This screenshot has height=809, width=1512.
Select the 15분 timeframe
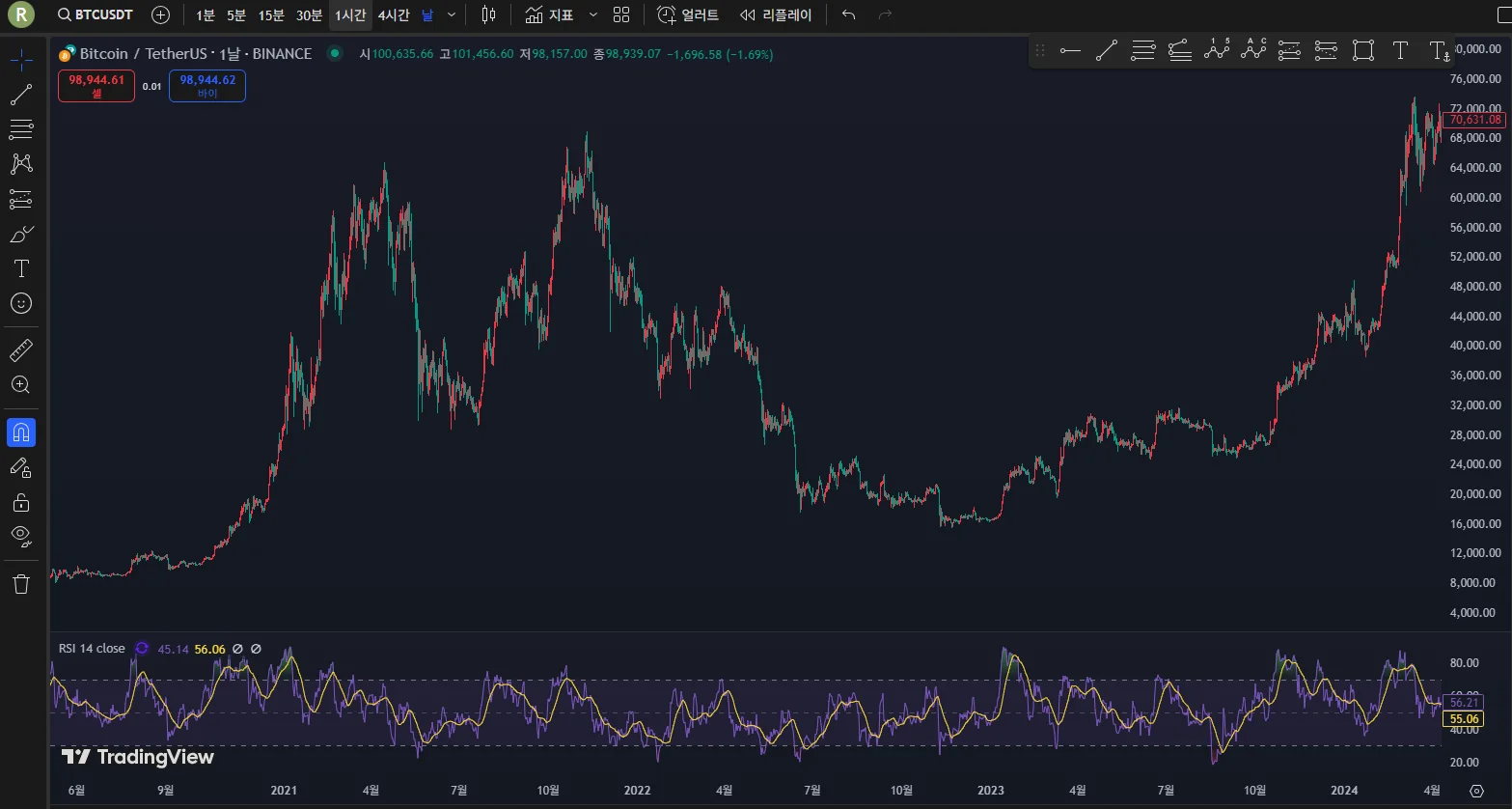pos(271,14)
